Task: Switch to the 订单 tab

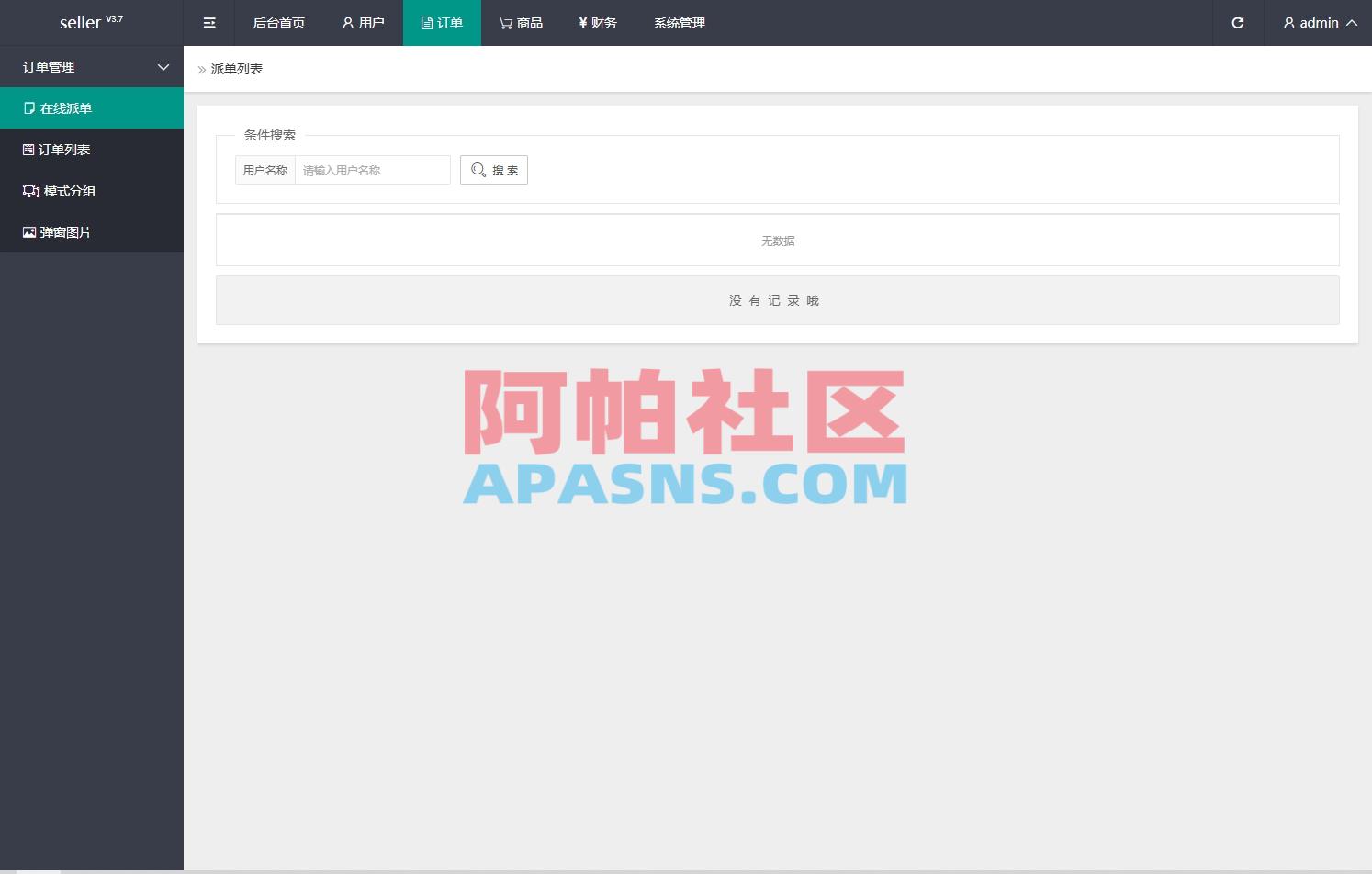Action: pos(442,23)
